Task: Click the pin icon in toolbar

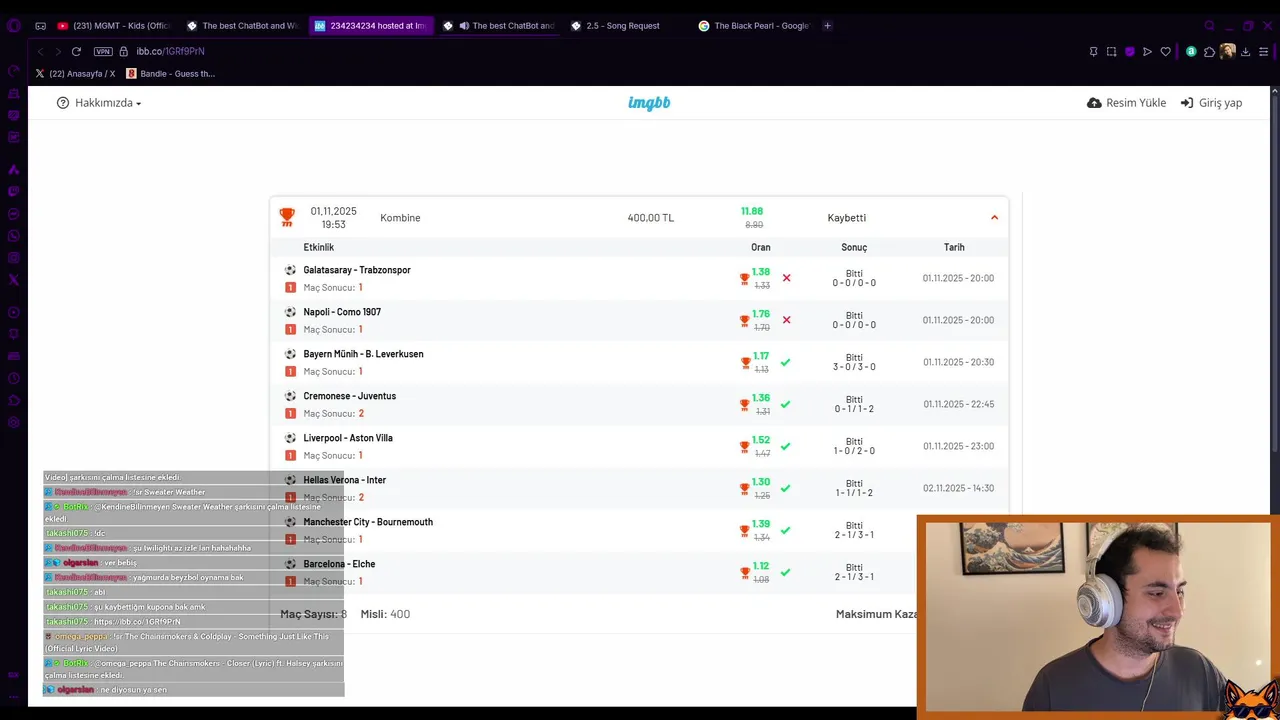Action: [x=1093, y=52]
